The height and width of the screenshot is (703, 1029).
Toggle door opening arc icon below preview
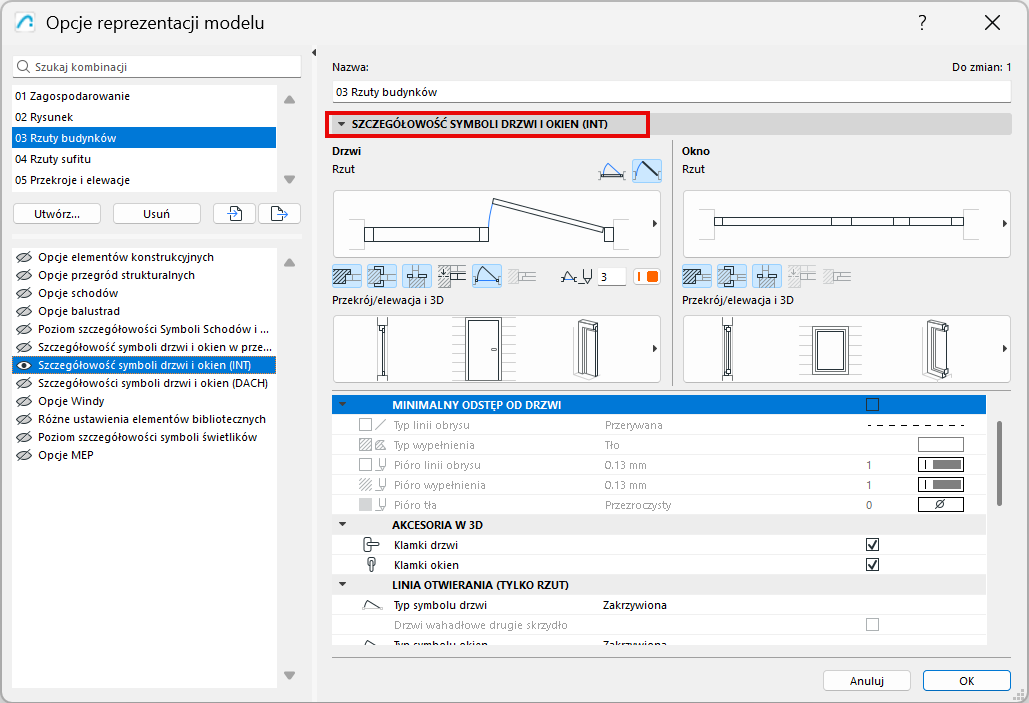[487, 276]
